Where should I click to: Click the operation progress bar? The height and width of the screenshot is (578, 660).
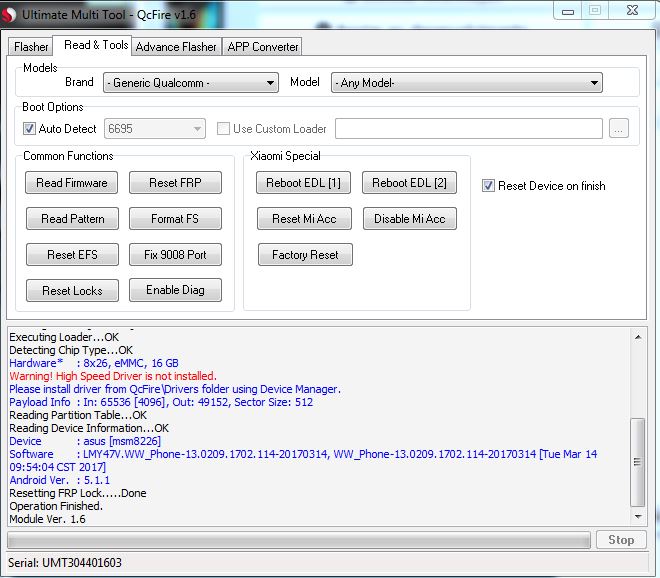click(299, 540)
